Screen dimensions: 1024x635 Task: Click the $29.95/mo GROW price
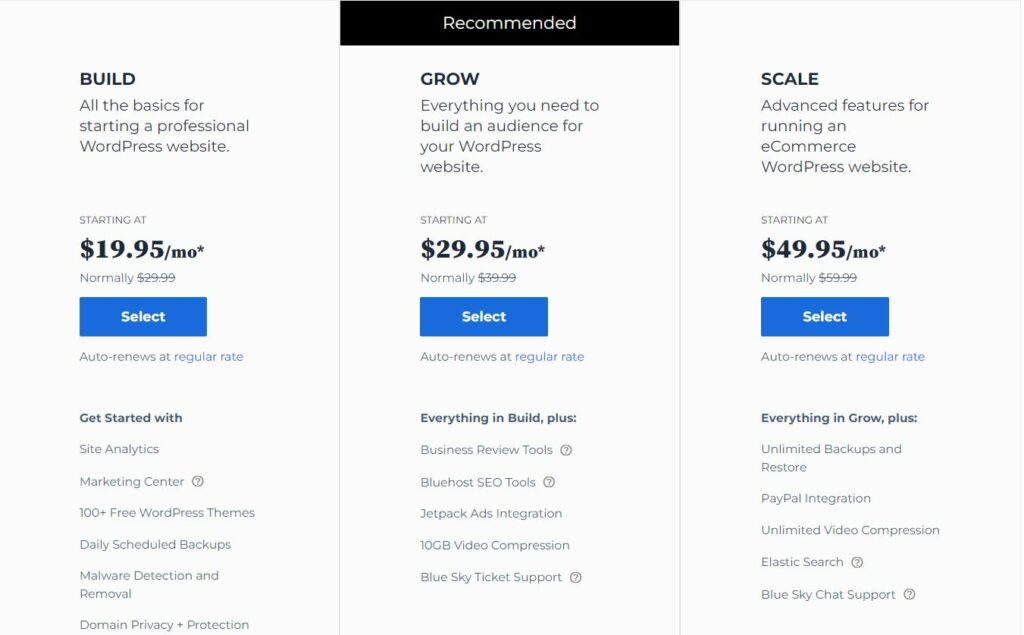[483, 250]
